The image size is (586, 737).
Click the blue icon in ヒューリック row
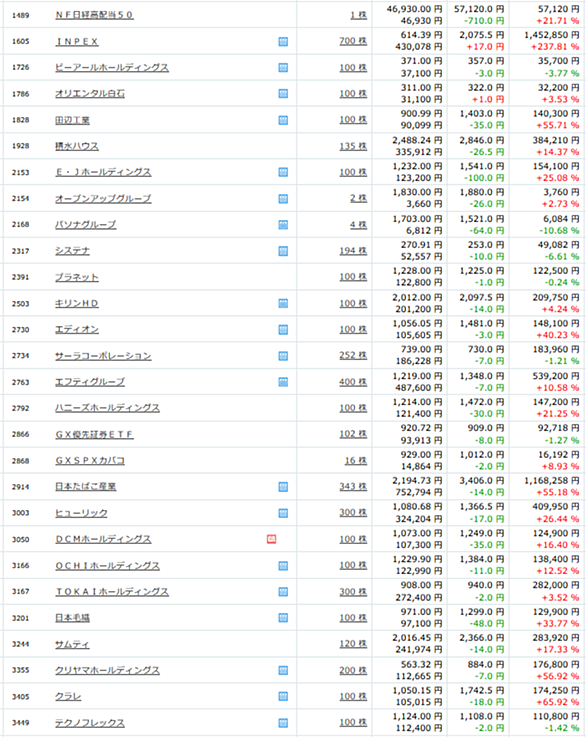click(x=283, y=513)
